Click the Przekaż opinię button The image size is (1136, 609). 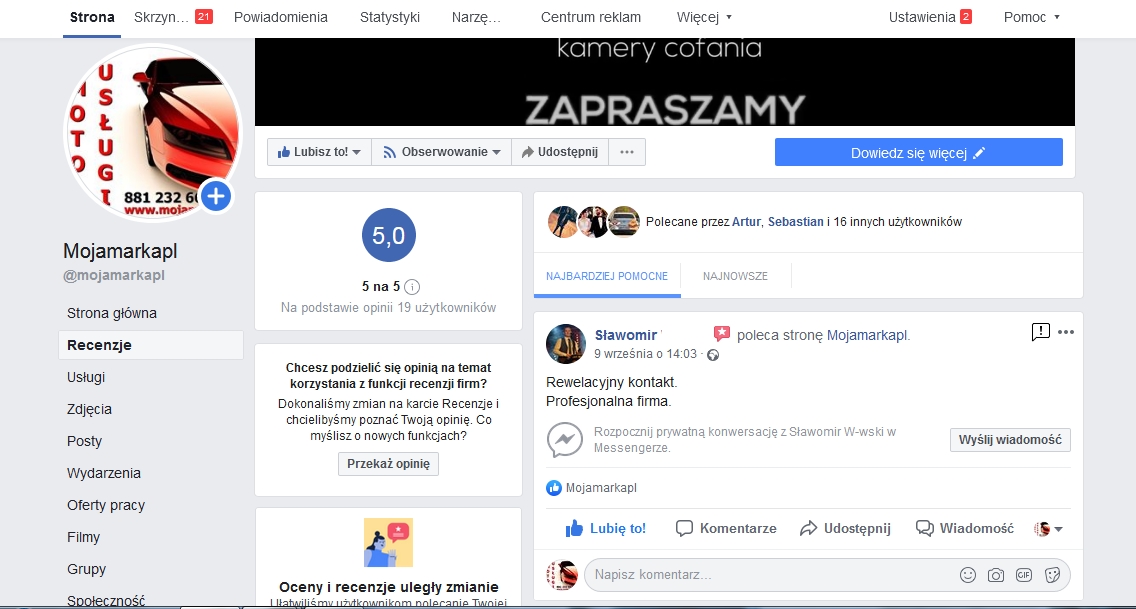click(388, 464)
